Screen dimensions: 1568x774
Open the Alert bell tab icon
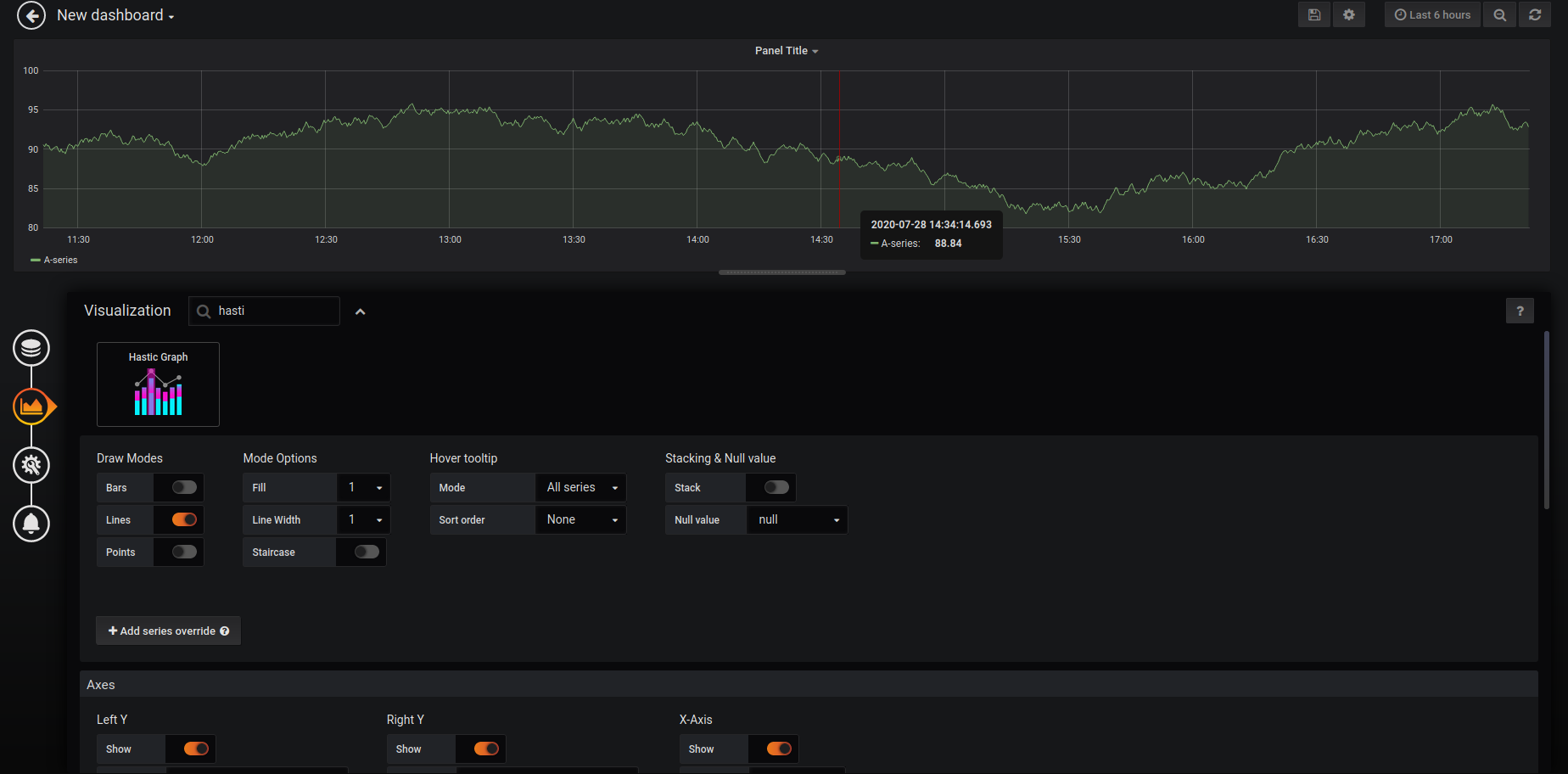31,524
